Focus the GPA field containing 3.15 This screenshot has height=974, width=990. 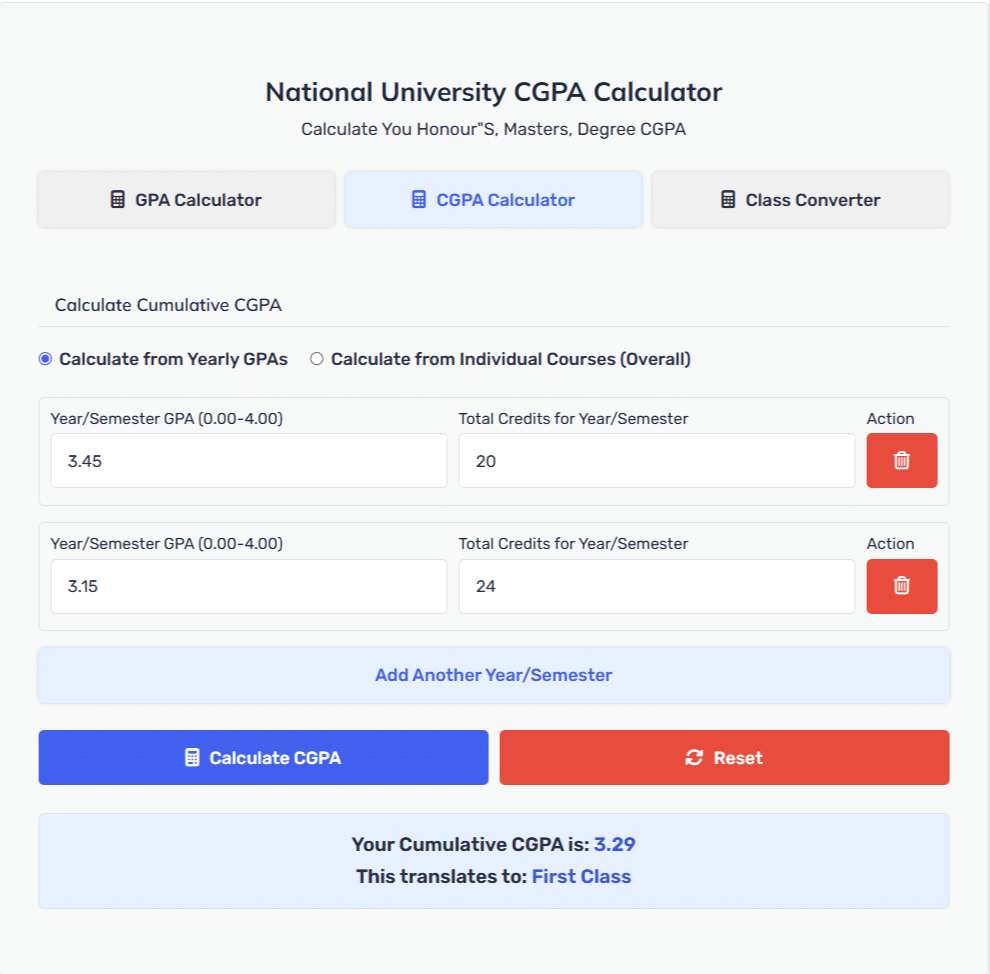(249, 586)
